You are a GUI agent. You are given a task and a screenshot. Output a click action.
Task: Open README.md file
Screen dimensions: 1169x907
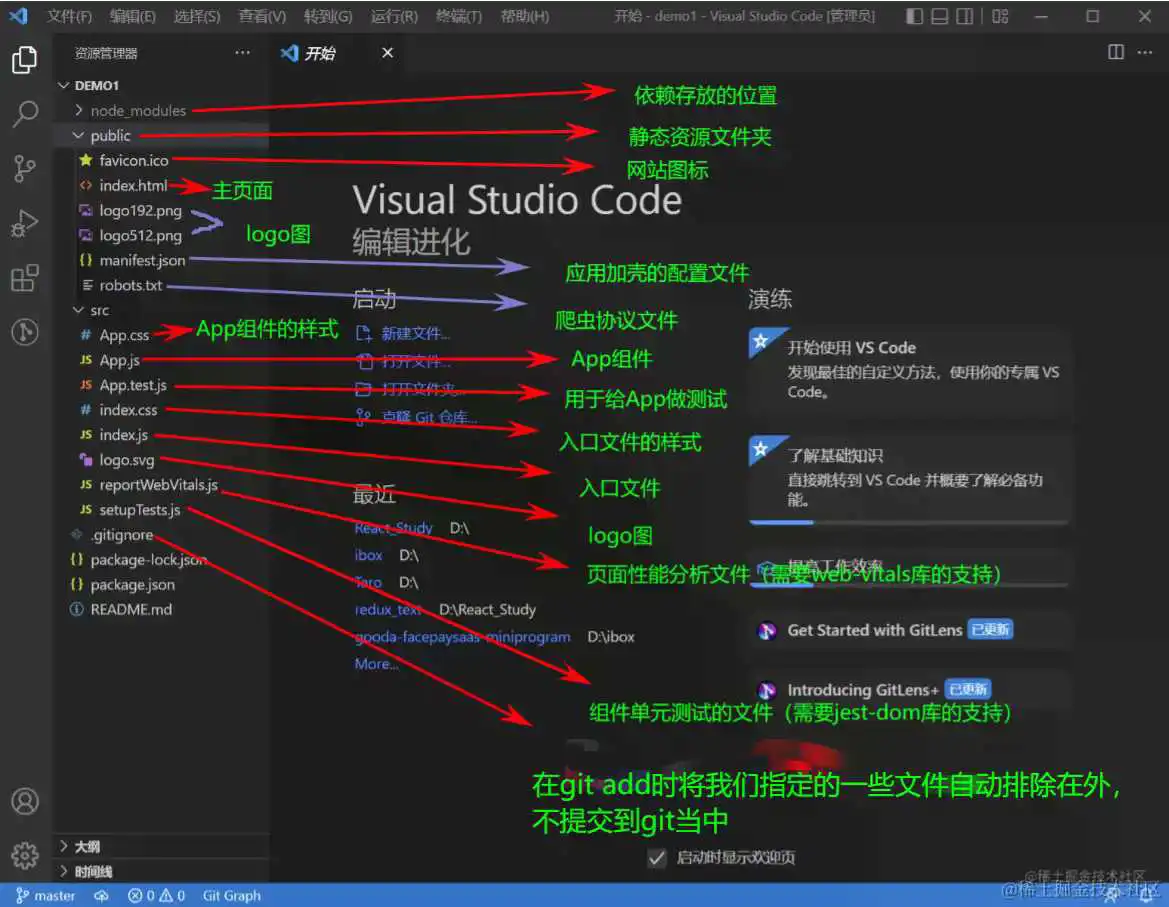[x=130, y=610]
